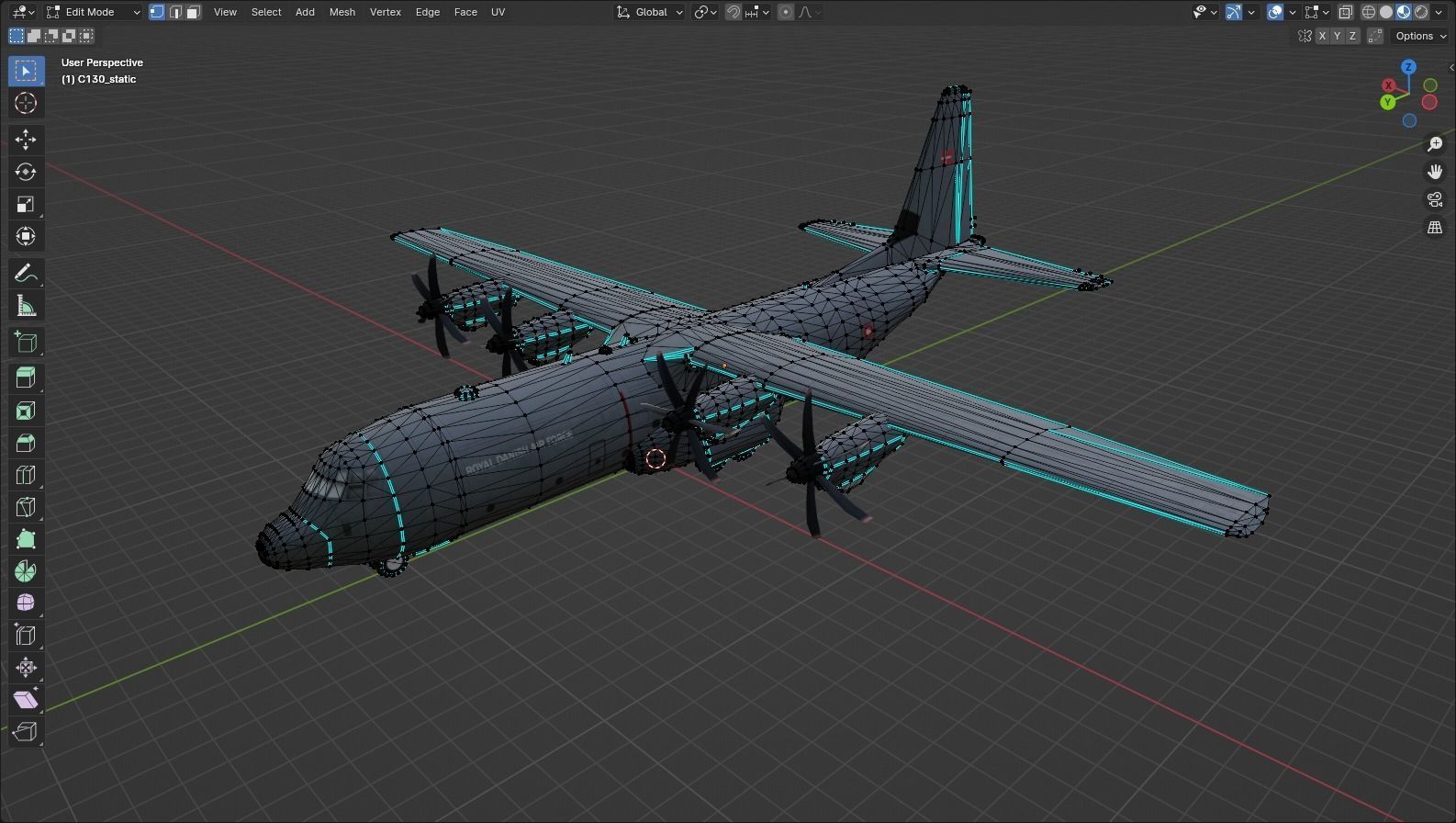Open the Select menu
Viewport: 1456px width, 823px height.
point(266,12)
